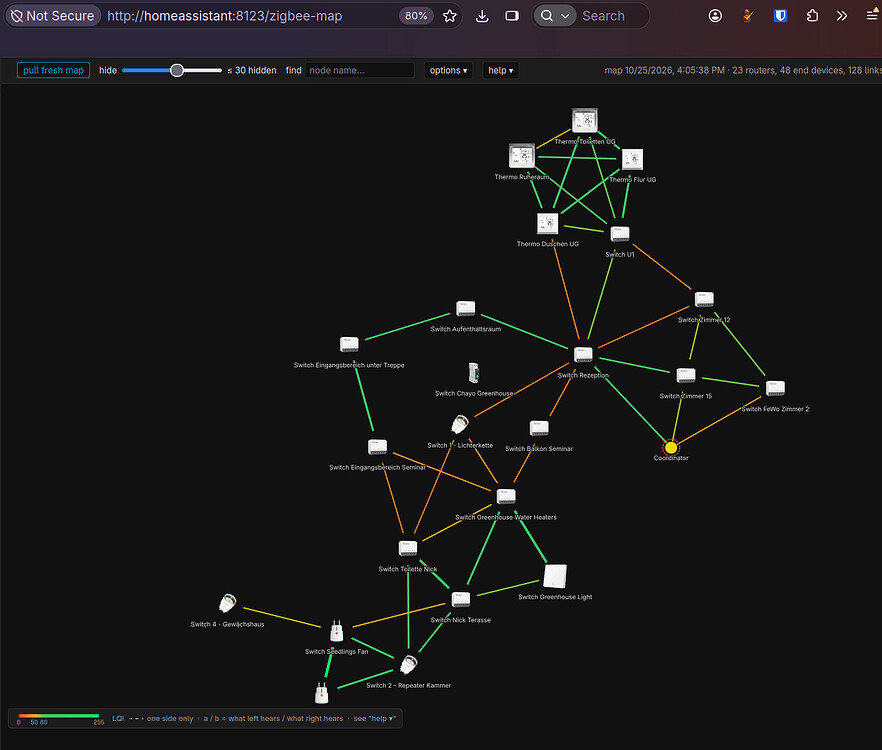The width and height of the screenshot is (882, 750).
Task: Select the Switch 4 - Gewächshaus node
Action: (x=227, y=603)
